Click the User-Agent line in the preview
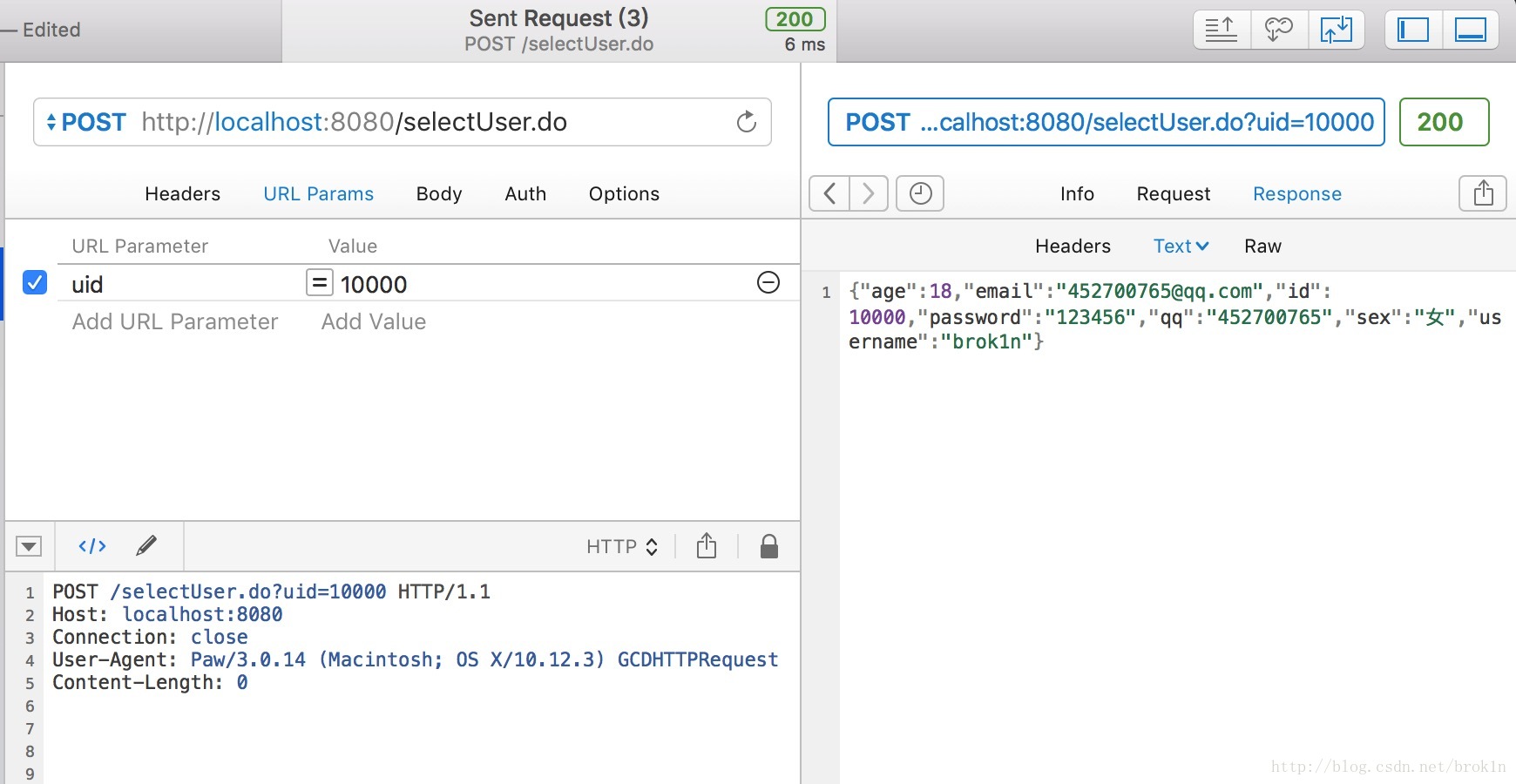 click(415, 659)
